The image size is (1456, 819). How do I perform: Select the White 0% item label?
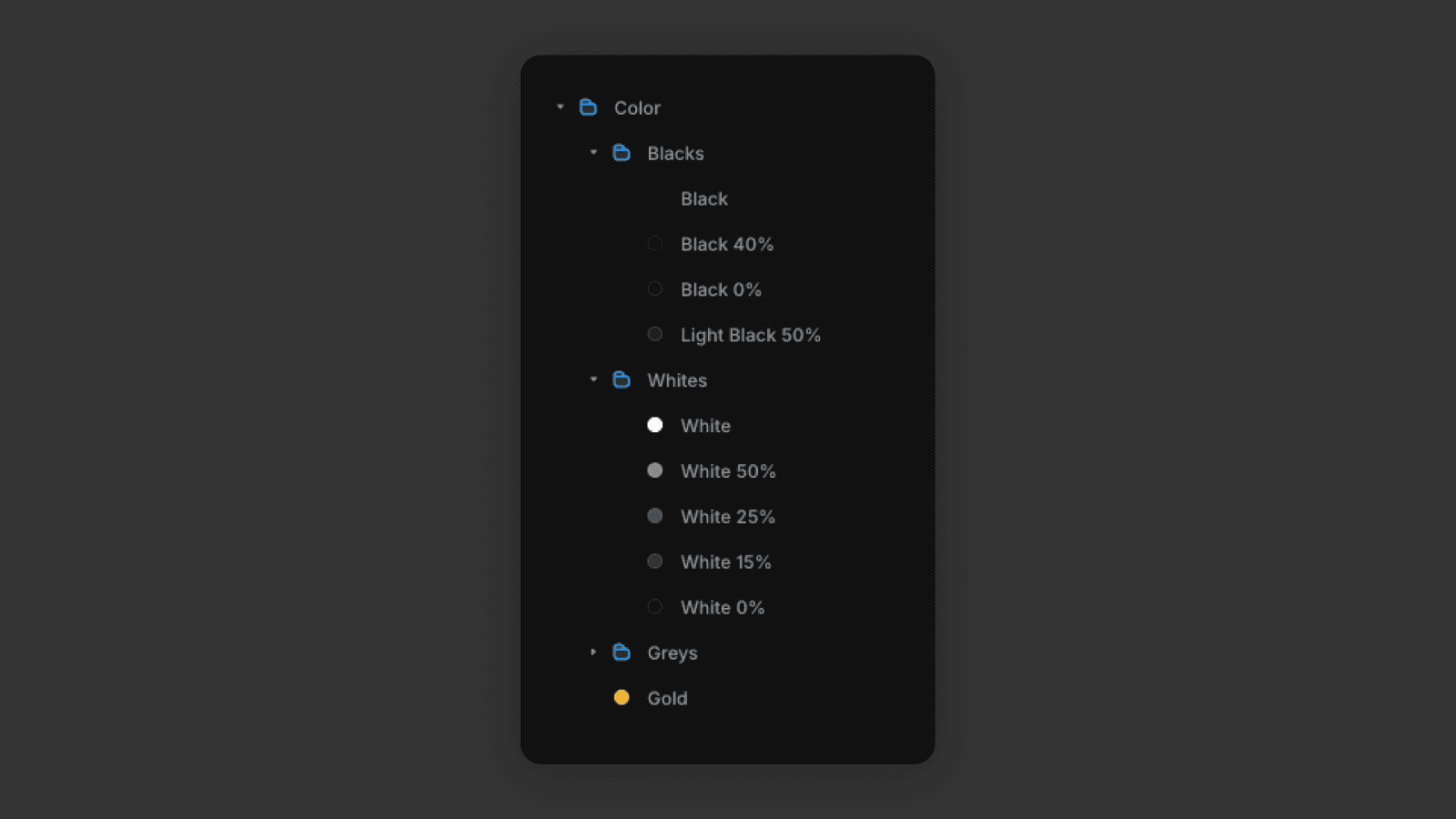coord(723,608)
